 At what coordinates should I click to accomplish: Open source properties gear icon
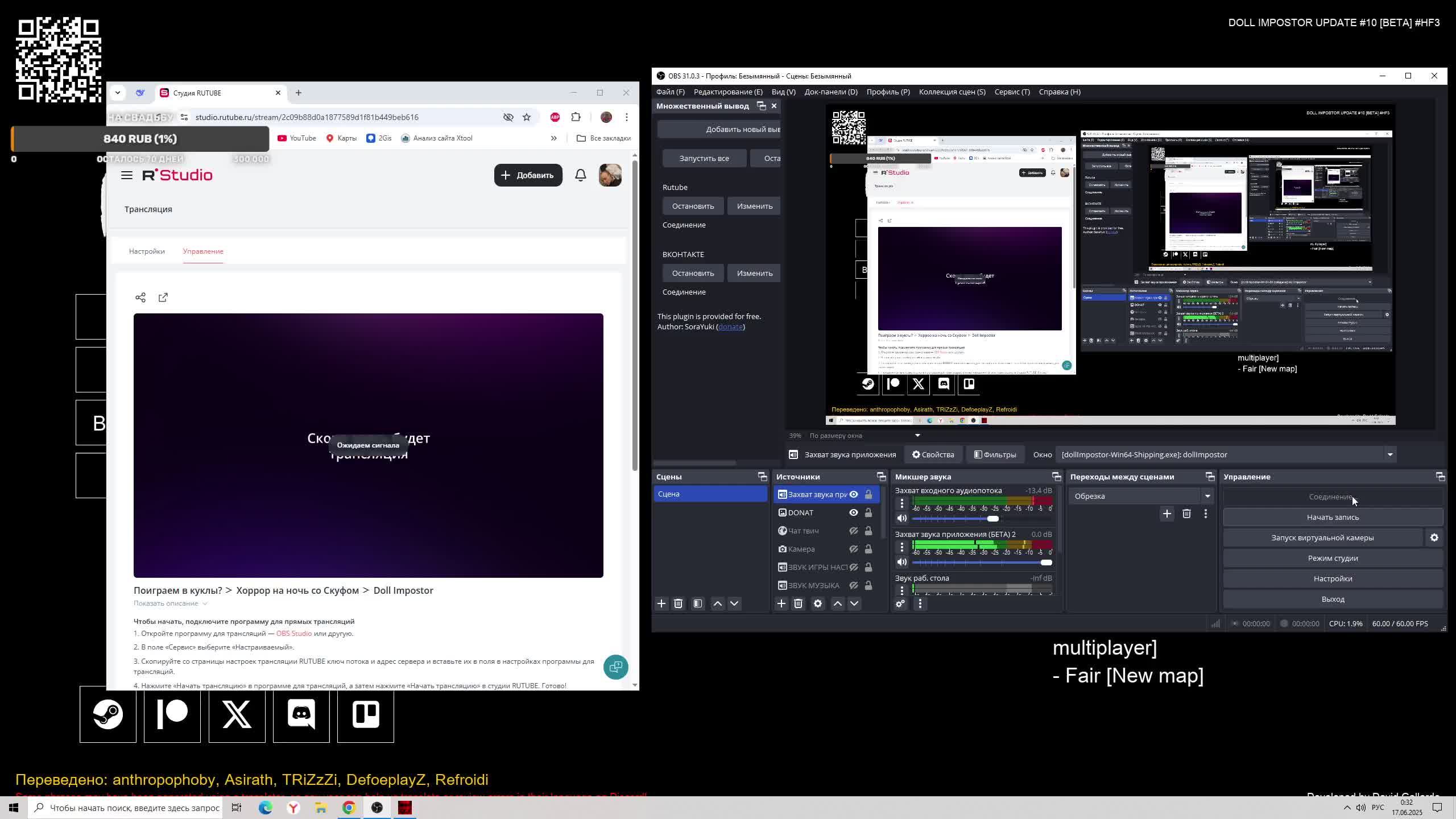point(818,603)
